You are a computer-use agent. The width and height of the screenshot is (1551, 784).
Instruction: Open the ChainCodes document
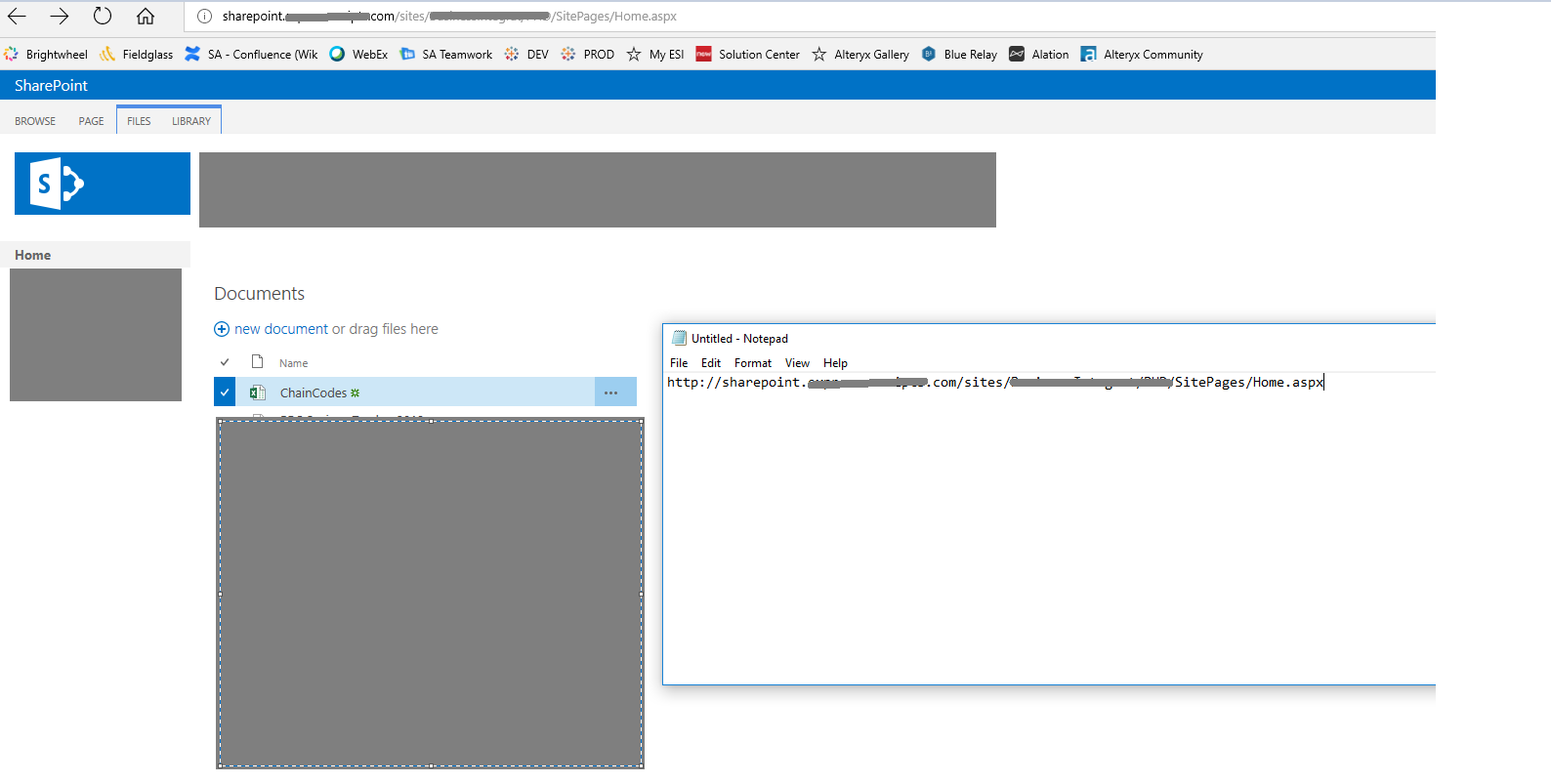pos(314,392)
